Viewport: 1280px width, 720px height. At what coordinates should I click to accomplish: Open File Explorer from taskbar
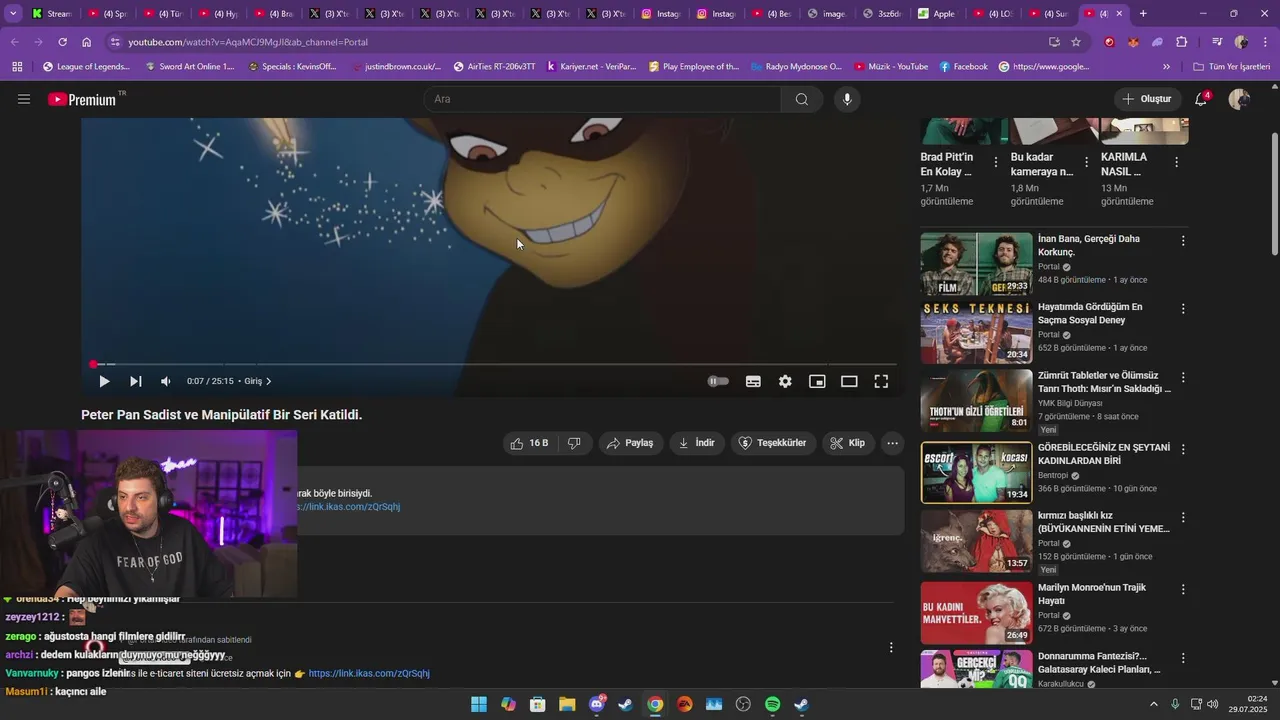click(567, 704)
